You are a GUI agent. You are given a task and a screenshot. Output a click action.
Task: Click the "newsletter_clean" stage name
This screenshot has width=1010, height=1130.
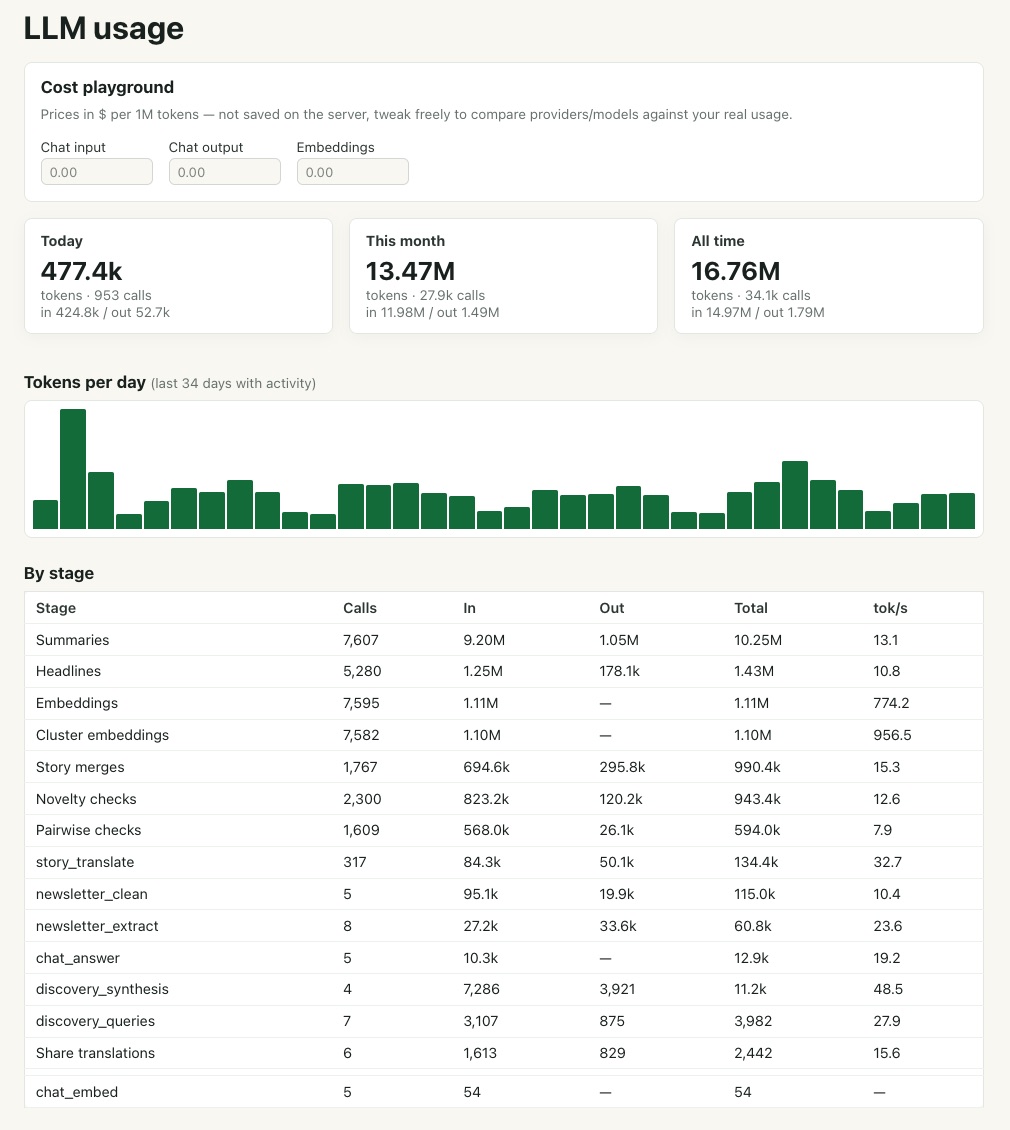(92, 894)
